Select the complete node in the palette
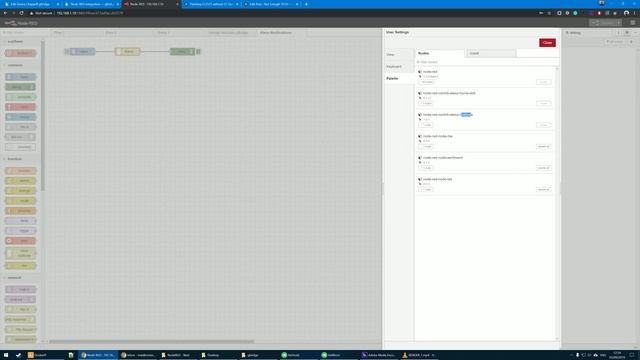 [x=20, y=97]
